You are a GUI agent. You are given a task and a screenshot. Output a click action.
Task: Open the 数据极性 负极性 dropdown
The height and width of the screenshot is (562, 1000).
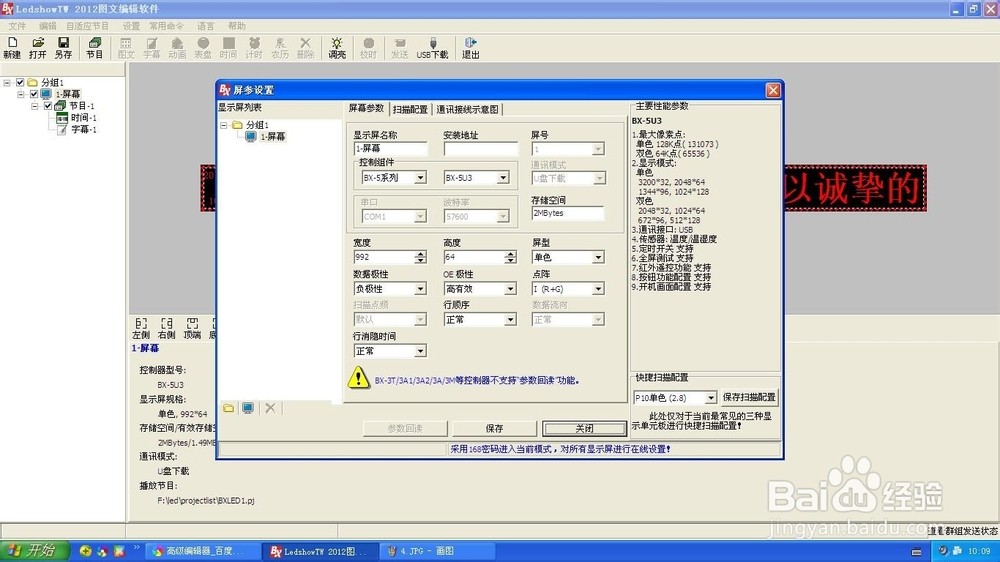click(x=420, y=289)
